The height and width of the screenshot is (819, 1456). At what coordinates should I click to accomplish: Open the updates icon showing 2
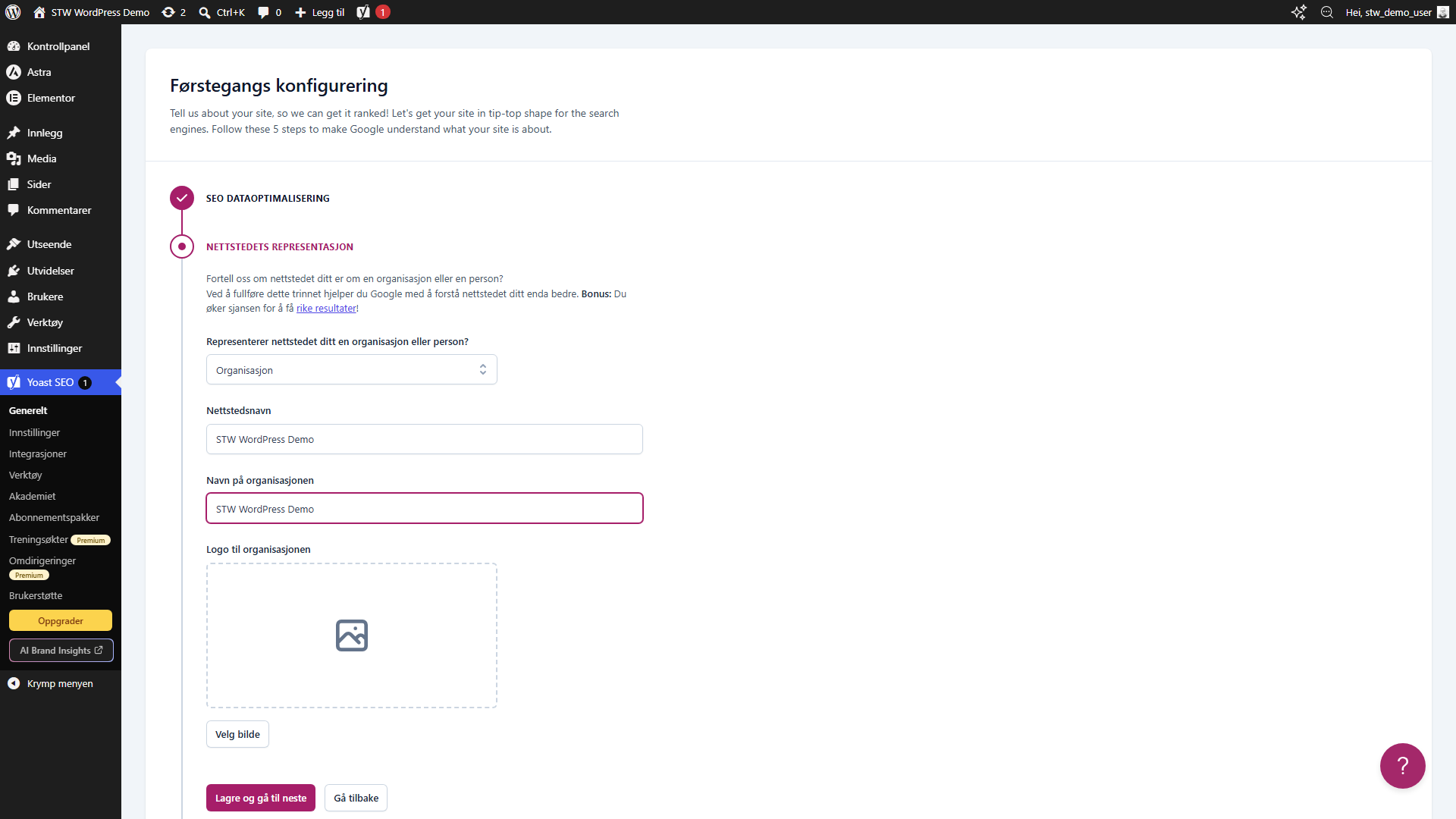click(x=174, y=12)
